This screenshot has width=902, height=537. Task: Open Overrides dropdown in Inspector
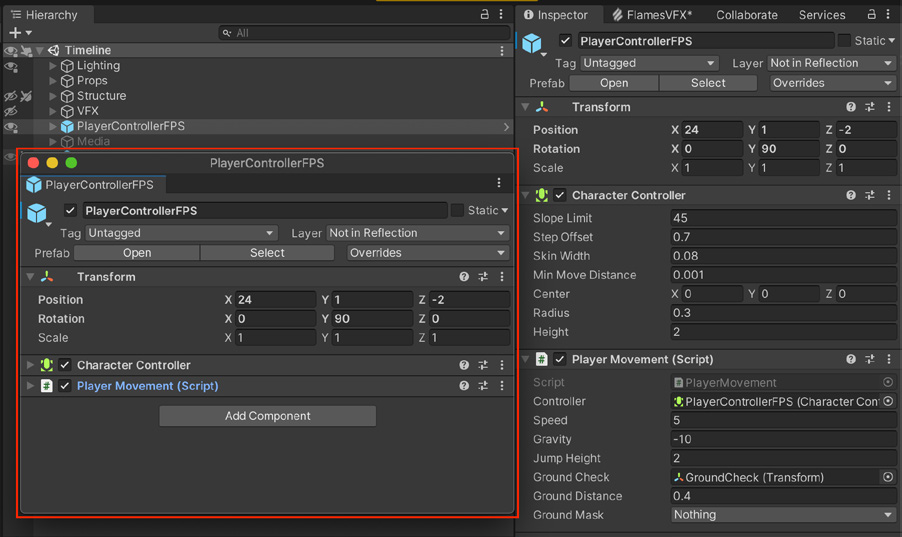[832, 83]
